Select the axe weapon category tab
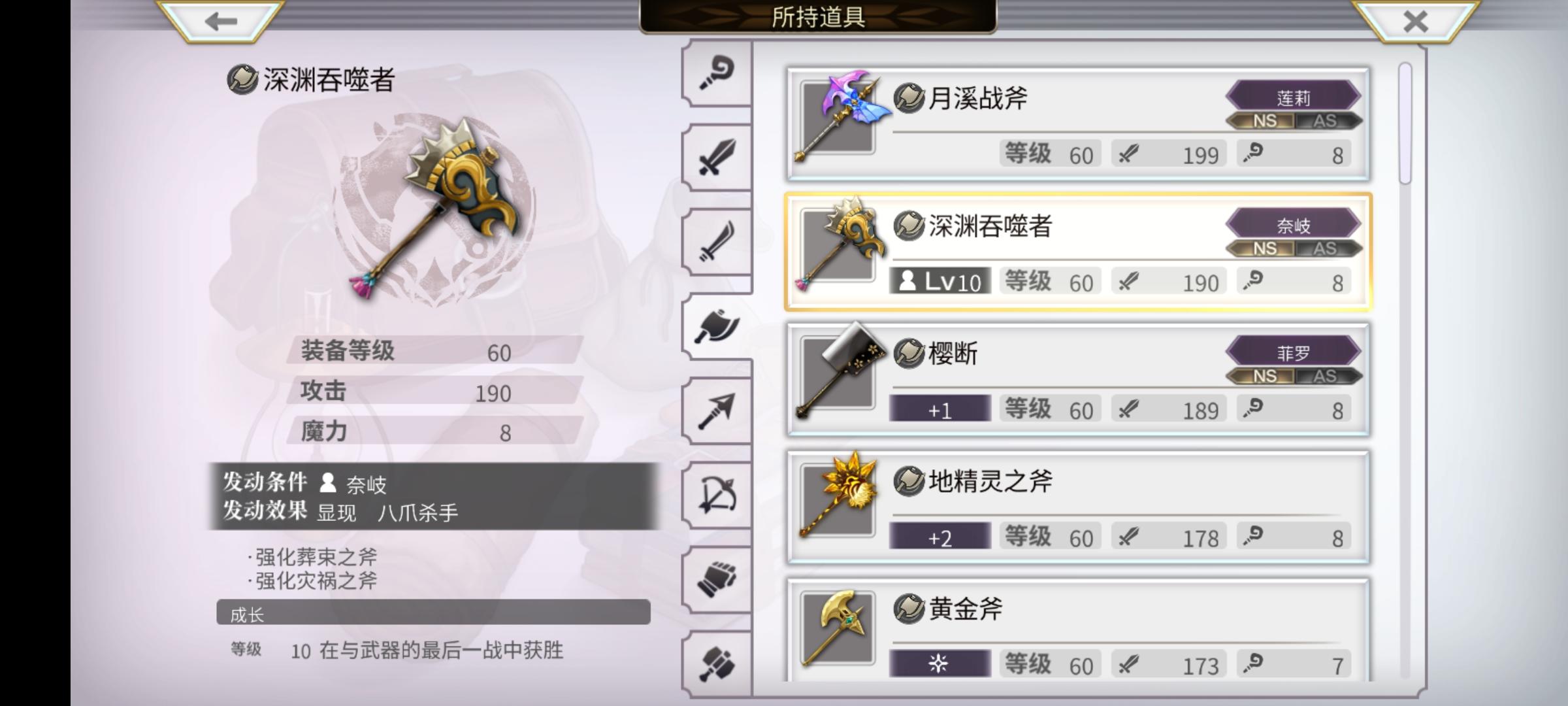1568x706 pixels. tap(717, 326)
